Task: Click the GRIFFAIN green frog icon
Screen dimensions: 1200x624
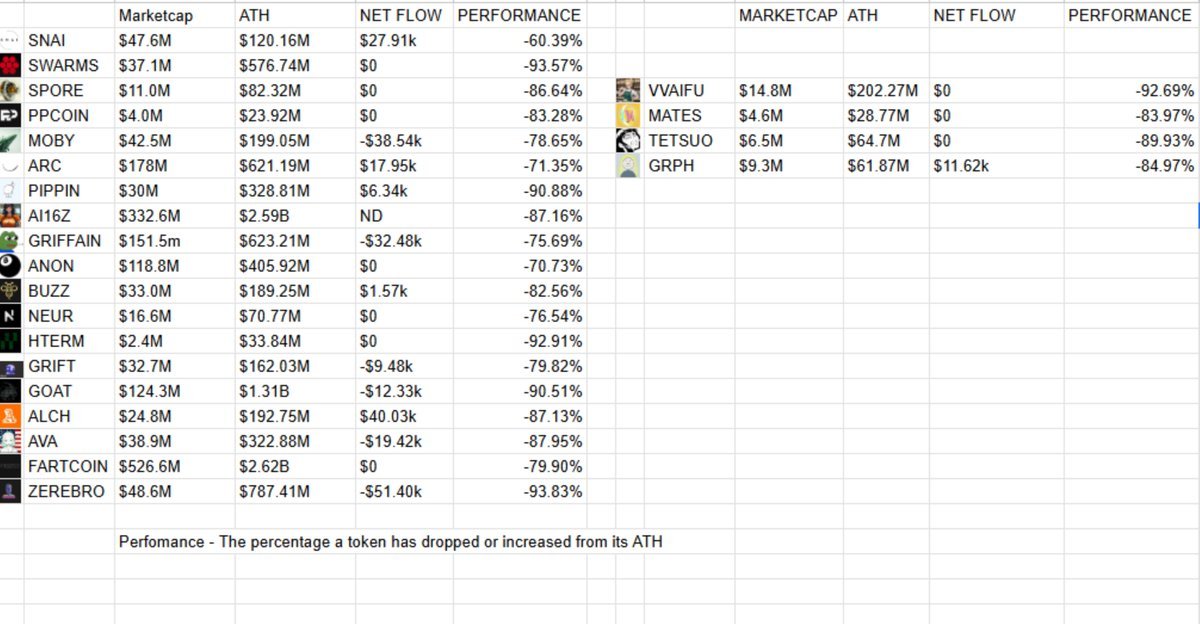Action: pos(11,241)
